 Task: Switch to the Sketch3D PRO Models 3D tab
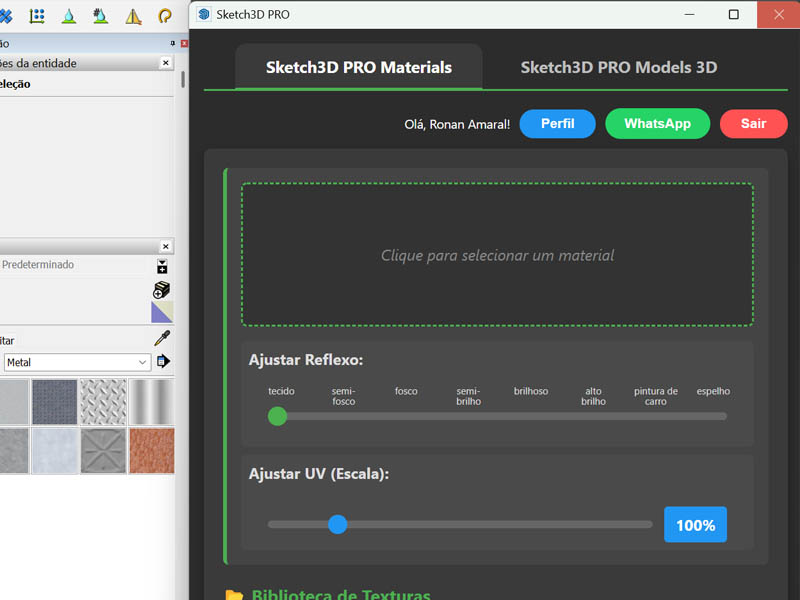pos(618,67)
